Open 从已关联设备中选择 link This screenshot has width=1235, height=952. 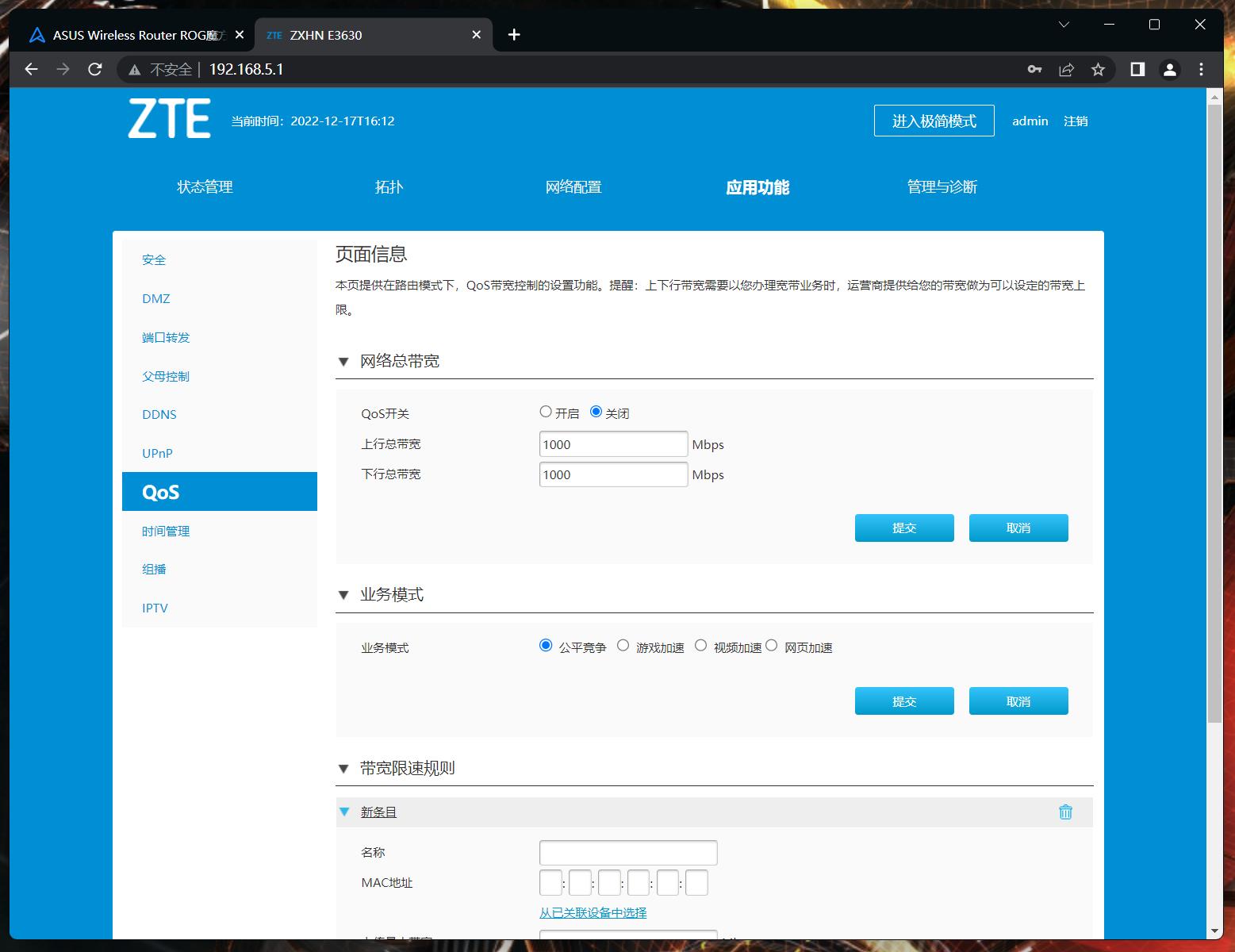pos(593,912)
